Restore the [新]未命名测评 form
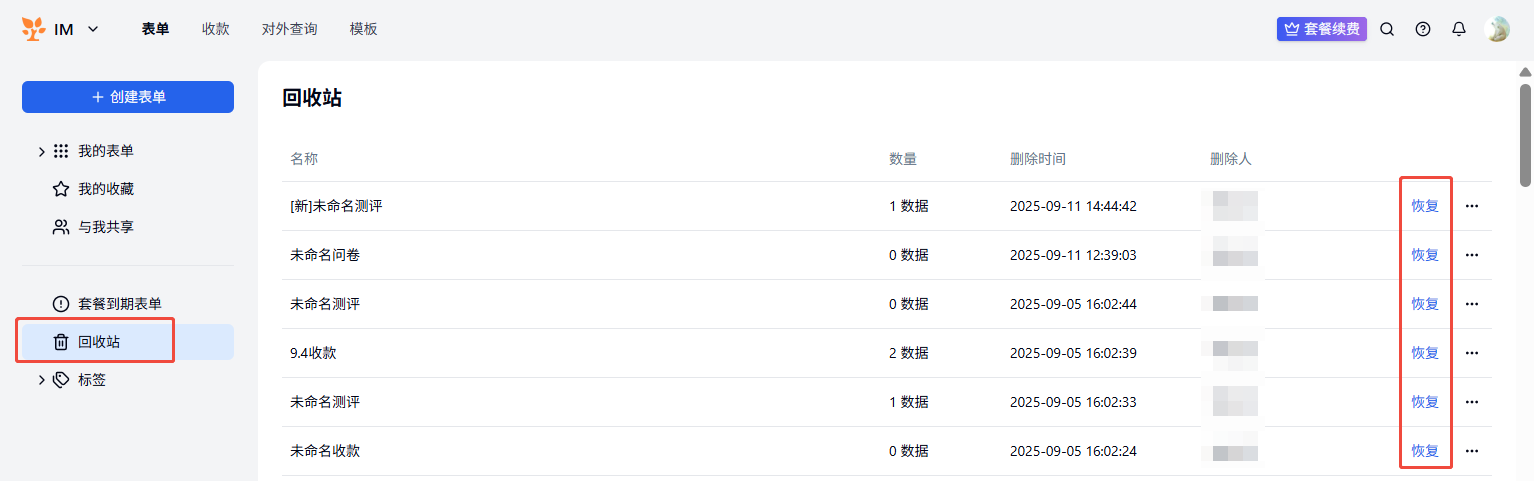The height and width of the screenshot is (481, 1534). point(1425,206)
